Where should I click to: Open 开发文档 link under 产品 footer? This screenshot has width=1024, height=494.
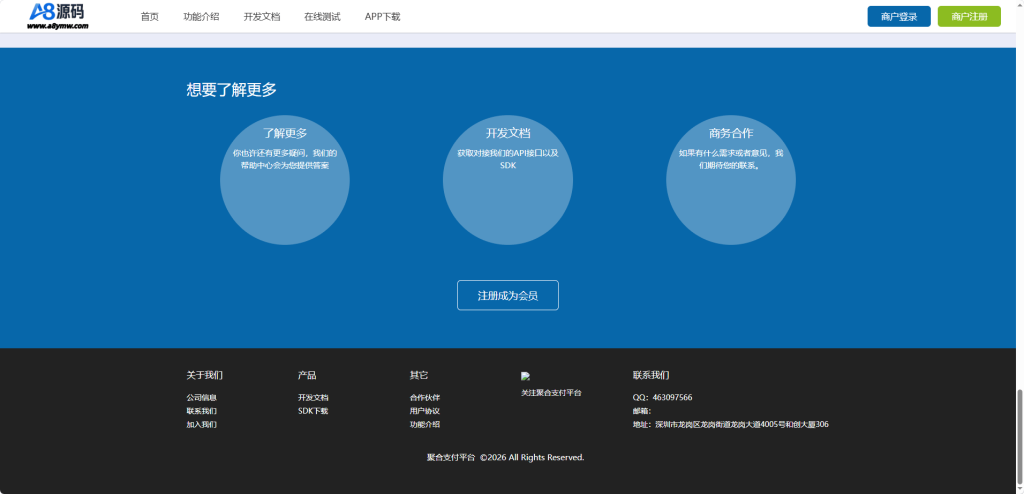(313, 397)
